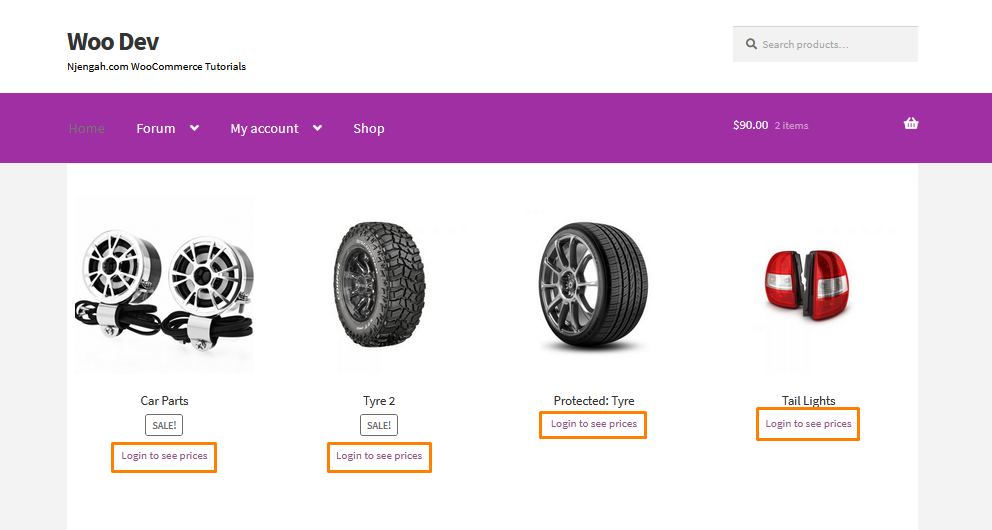Open the Forum menu item
The height and width of the screenshot is (530, 992).
pyautogui.click(x=156, y=129)
